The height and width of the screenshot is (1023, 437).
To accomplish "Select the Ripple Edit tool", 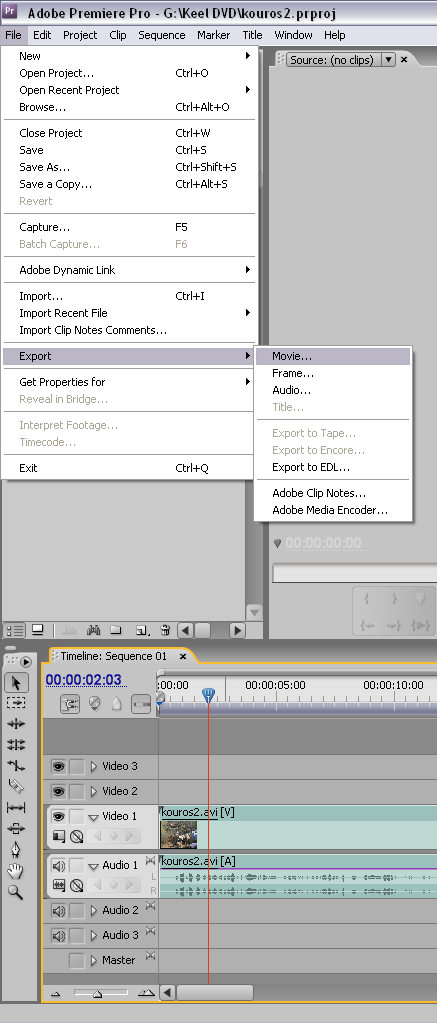I will pos(16,724).
